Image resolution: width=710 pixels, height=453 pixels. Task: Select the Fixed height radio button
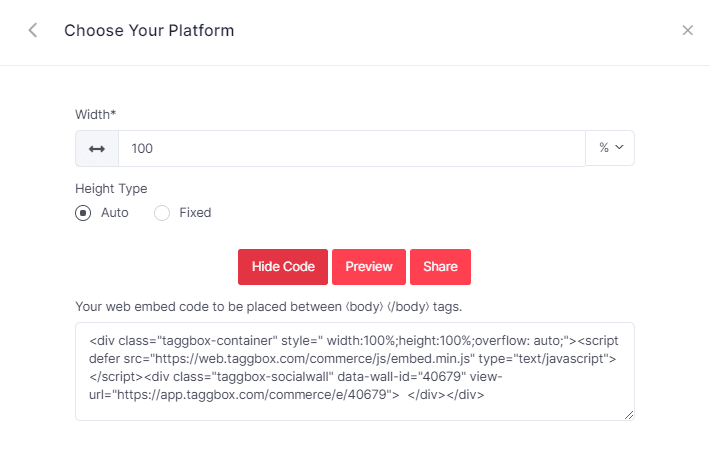162,212
